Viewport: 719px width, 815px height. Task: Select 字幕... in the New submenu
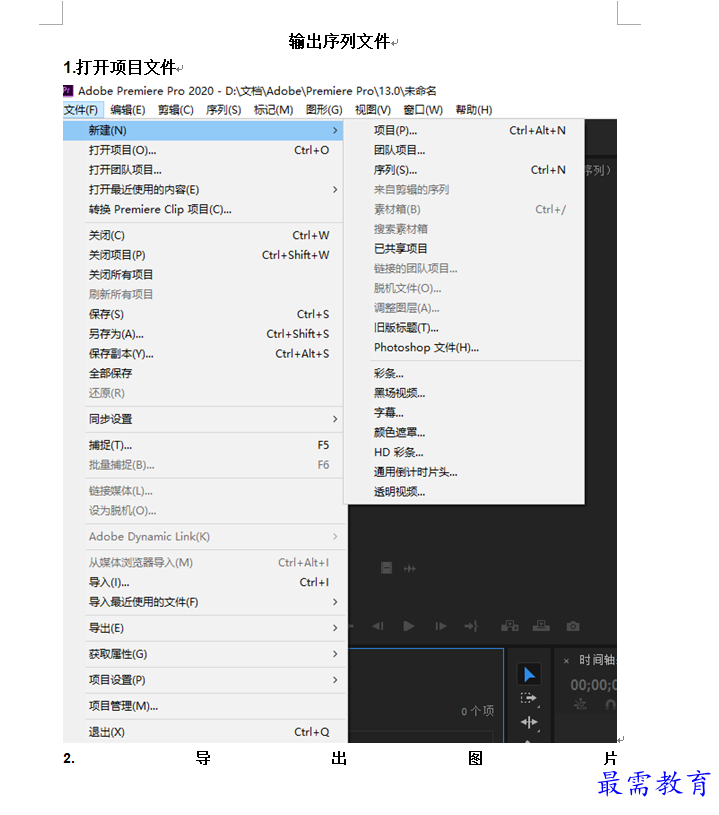pyautogui.click(x=464, y=413)
